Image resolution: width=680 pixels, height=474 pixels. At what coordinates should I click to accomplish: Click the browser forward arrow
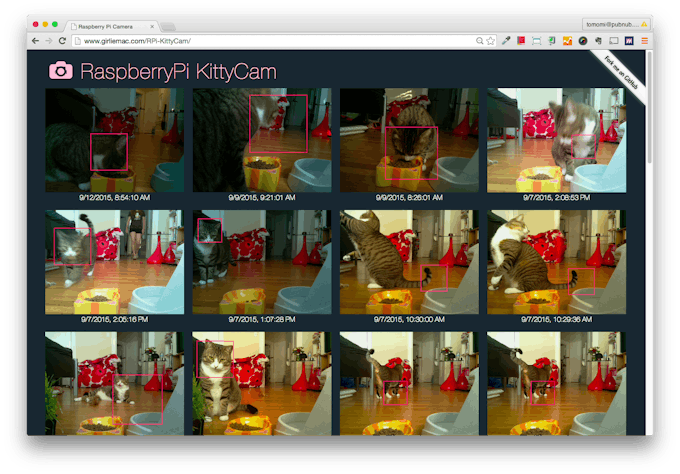point(49,41)
